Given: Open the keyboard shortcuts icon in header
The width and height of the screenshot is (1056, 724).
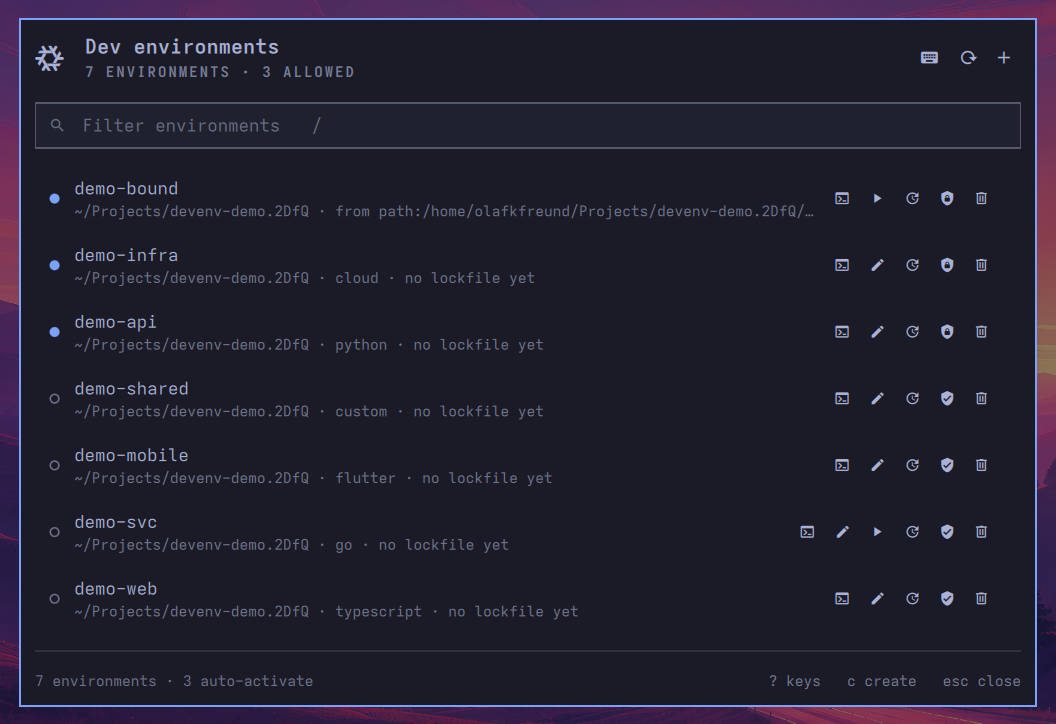Looking at the screenshot, I should 929,58.
